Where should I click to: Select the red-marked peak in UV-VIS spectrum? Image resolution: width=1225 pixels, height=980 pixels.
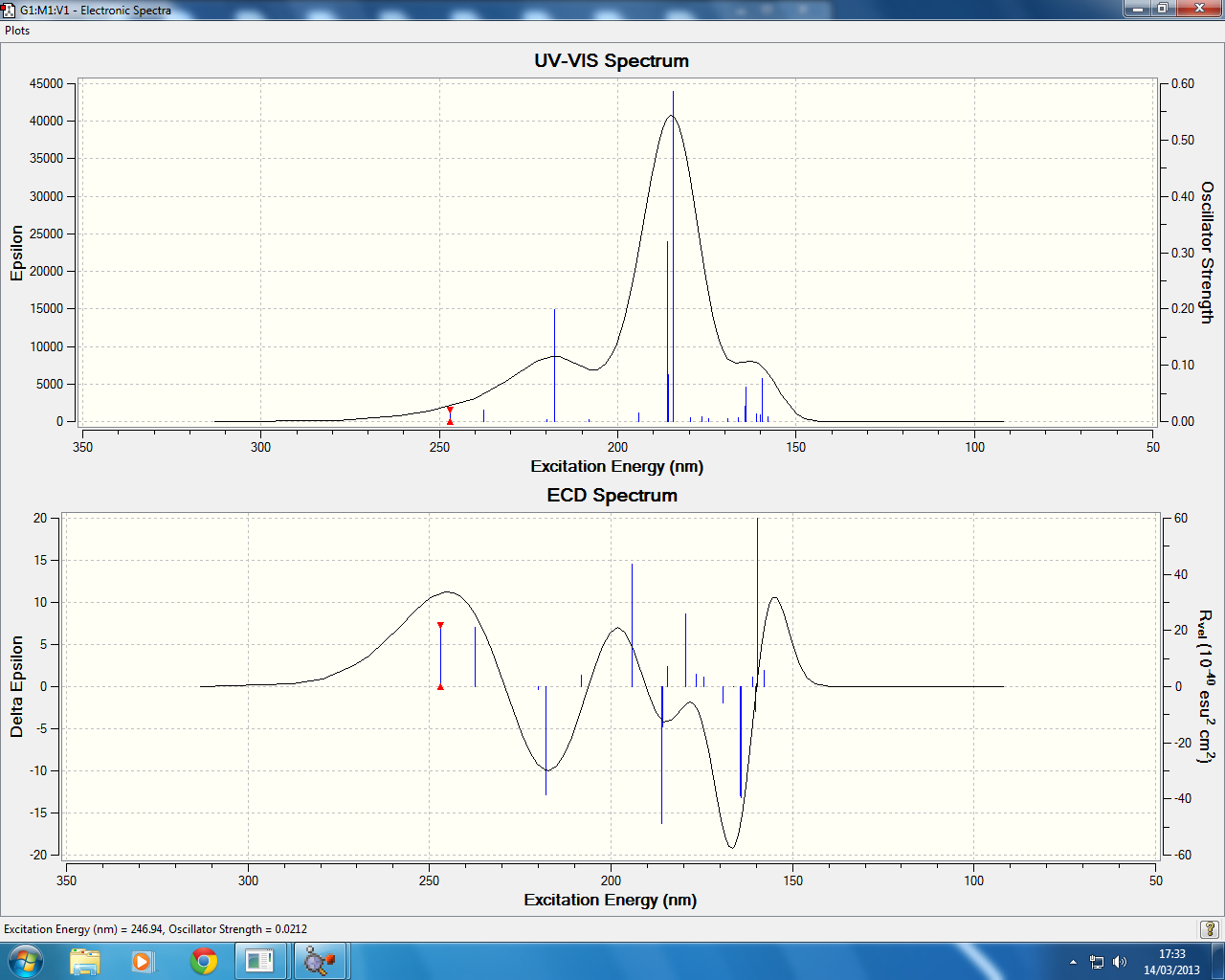pyautogui.click(x=450, y=415)
